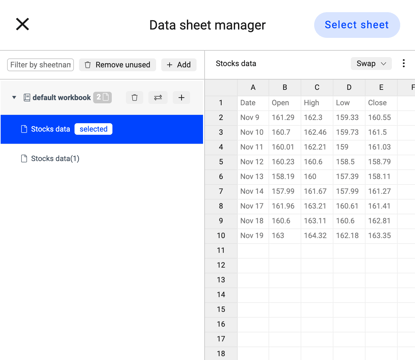Click the Close header cell
The width and height of the screenshot is (415, 360).
381,103
